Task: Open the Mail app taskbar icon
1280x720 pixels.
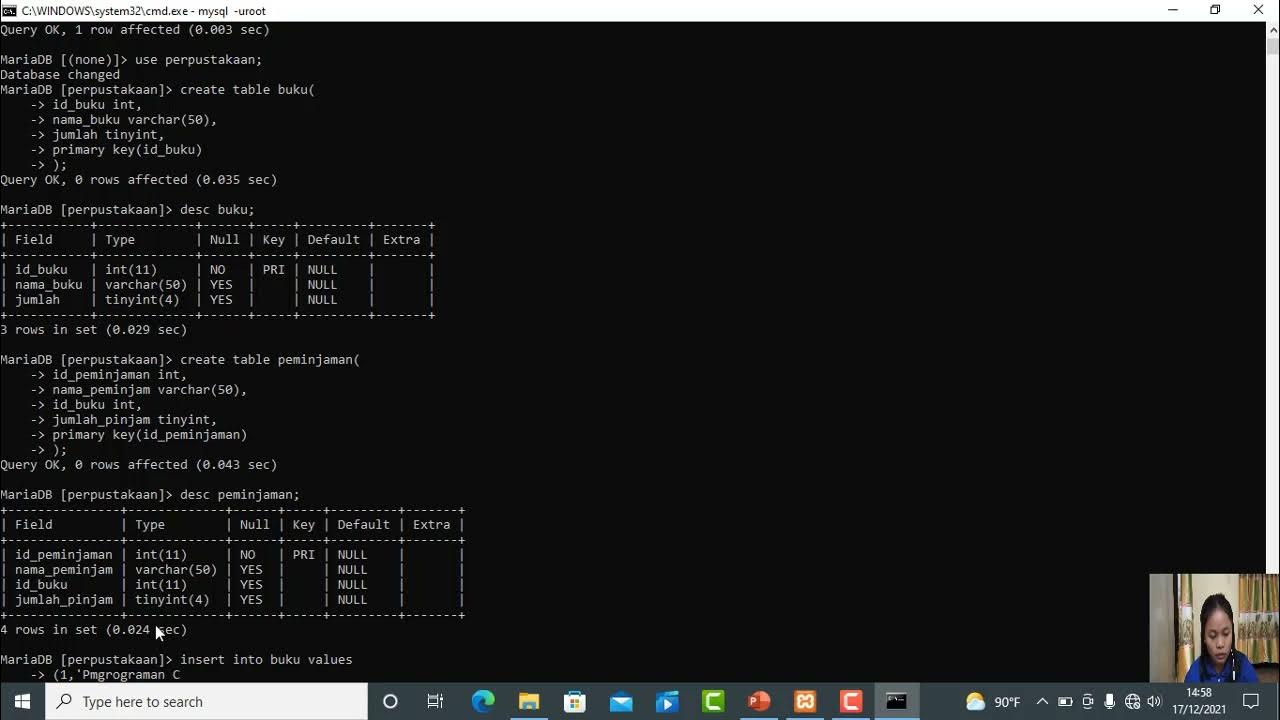Action: click(x=621, y=701)
